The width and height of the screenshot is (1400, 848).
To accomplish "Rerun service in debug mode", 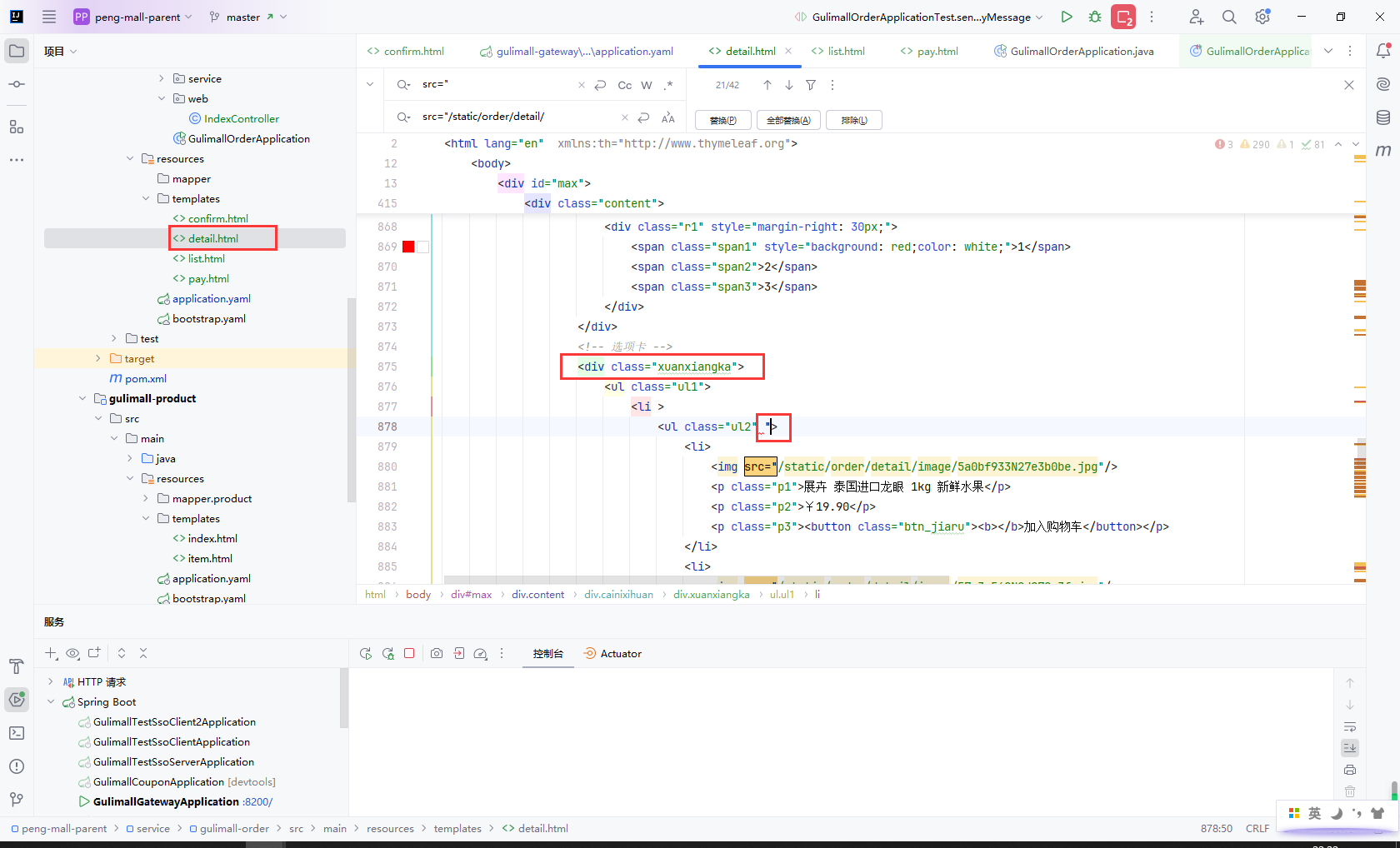I will [x=387, y=654].
